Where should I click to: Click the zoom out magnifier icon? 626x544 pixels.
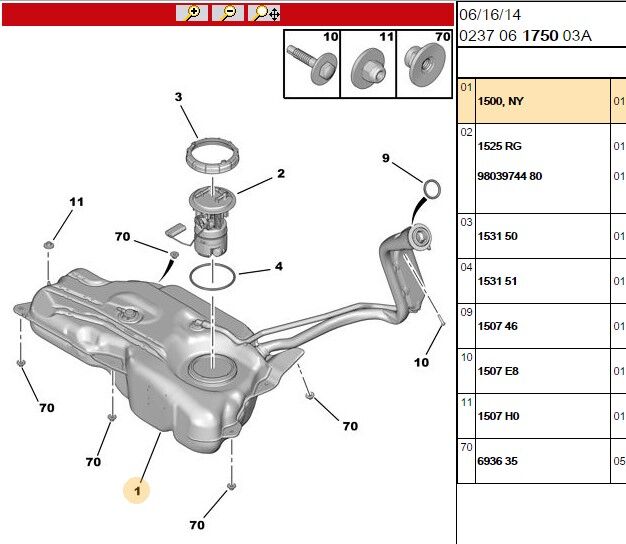(x=228, y=13)
